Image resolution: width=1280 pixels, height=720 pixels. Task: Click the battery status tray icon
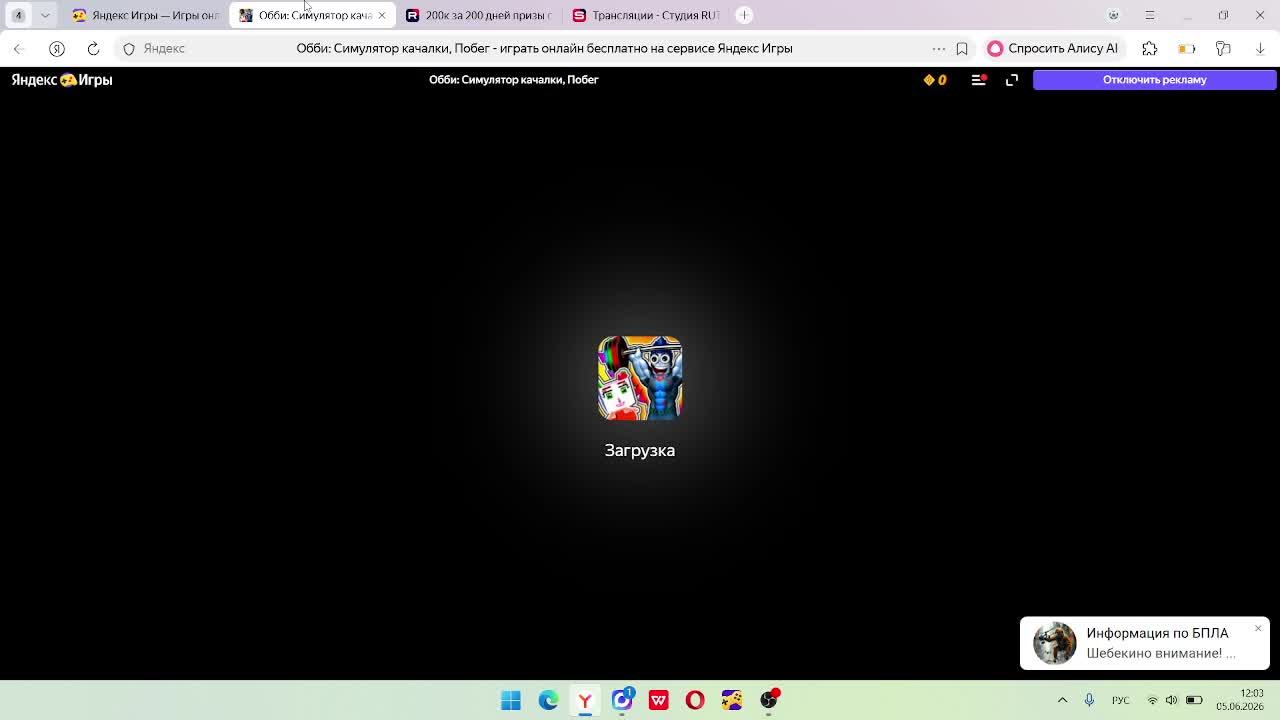point(1193,700)
